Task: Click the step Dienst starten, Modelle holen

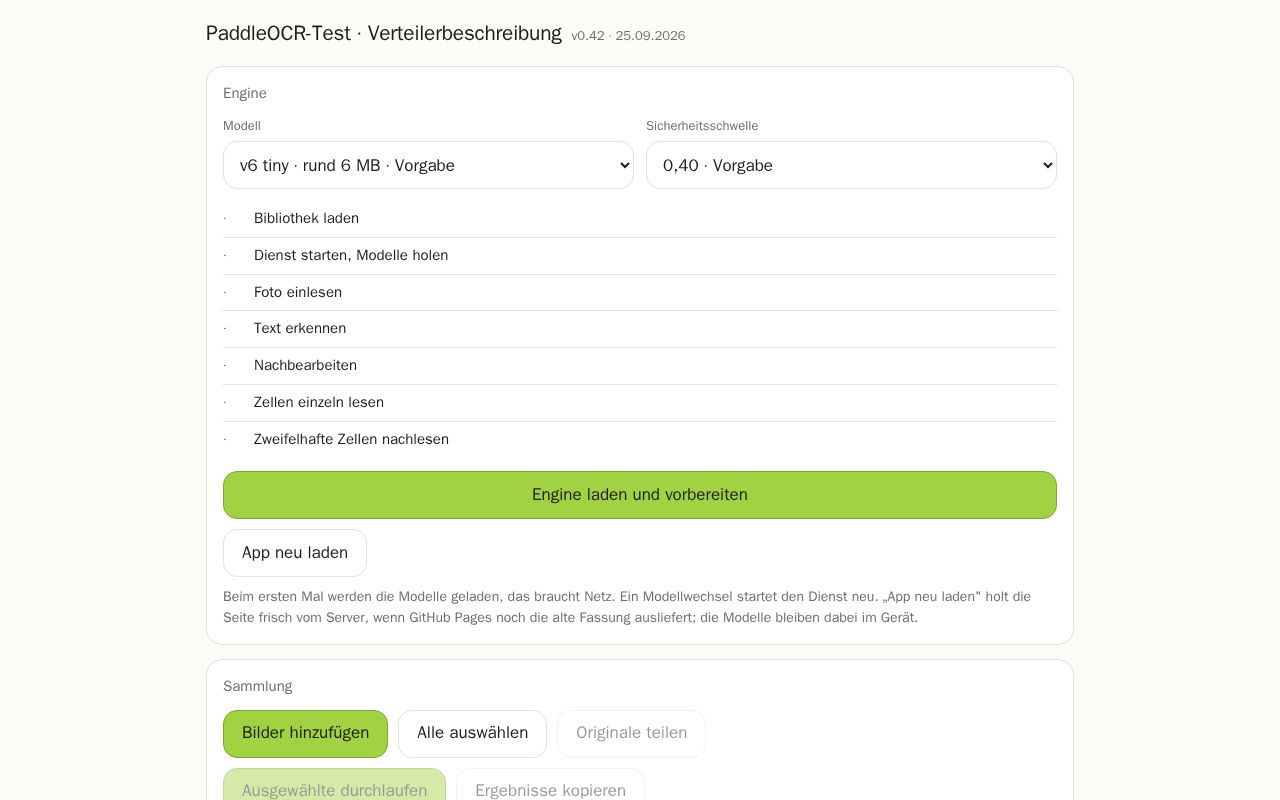Action: coord(640,256)
